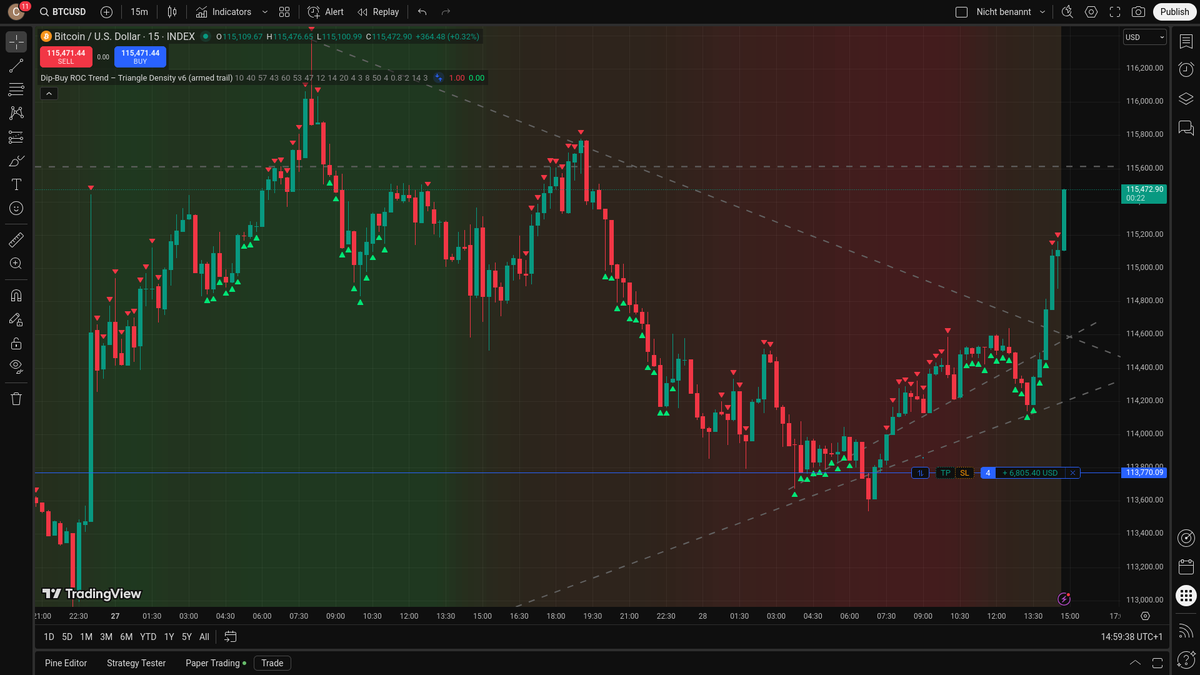Select the 1M time range
1200x675 pixels.
86,637
